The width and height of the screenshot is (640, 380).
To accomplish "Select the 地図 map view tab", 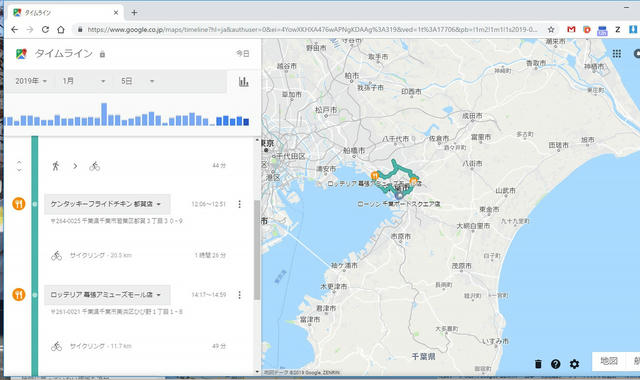I will pyautogui.click(x=609, y=361).
